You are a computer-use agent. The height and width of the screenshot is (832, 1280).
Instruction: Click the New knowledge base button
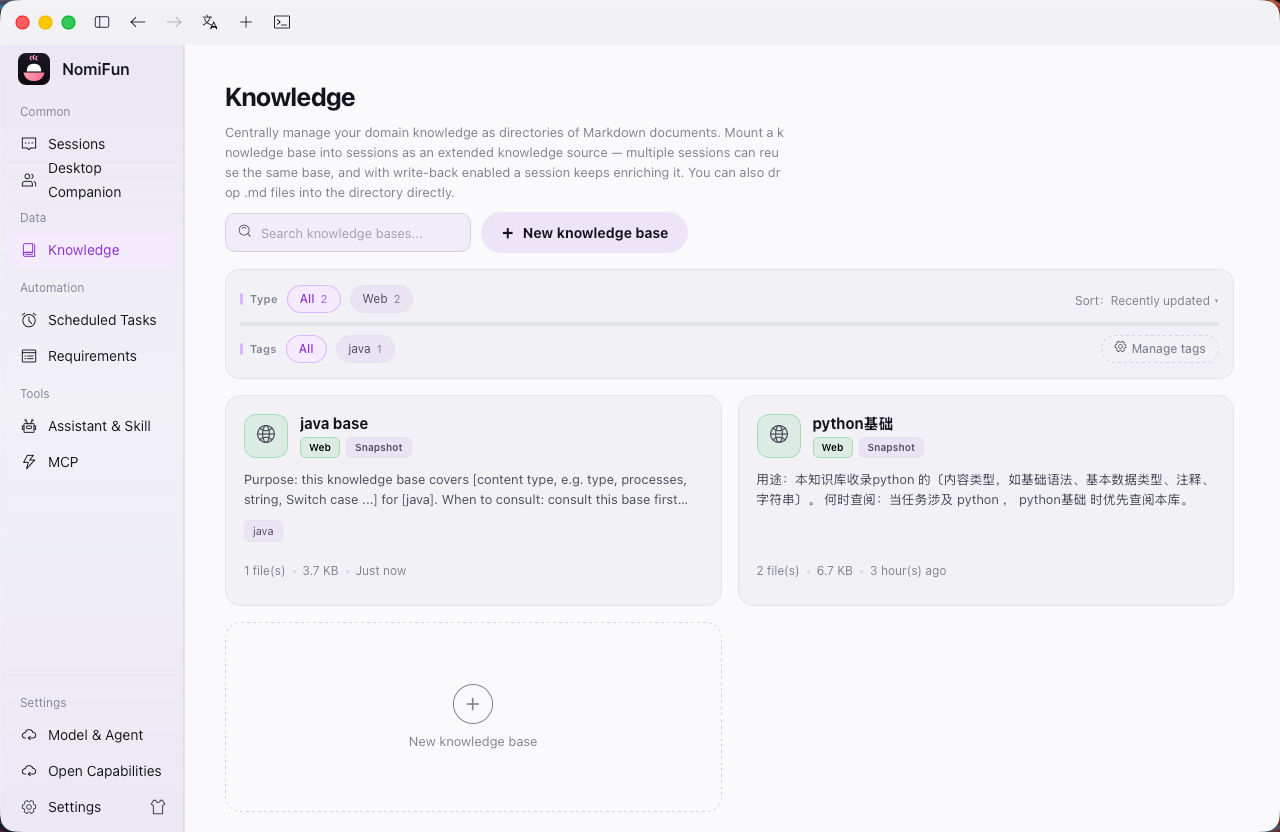(584, 232)
